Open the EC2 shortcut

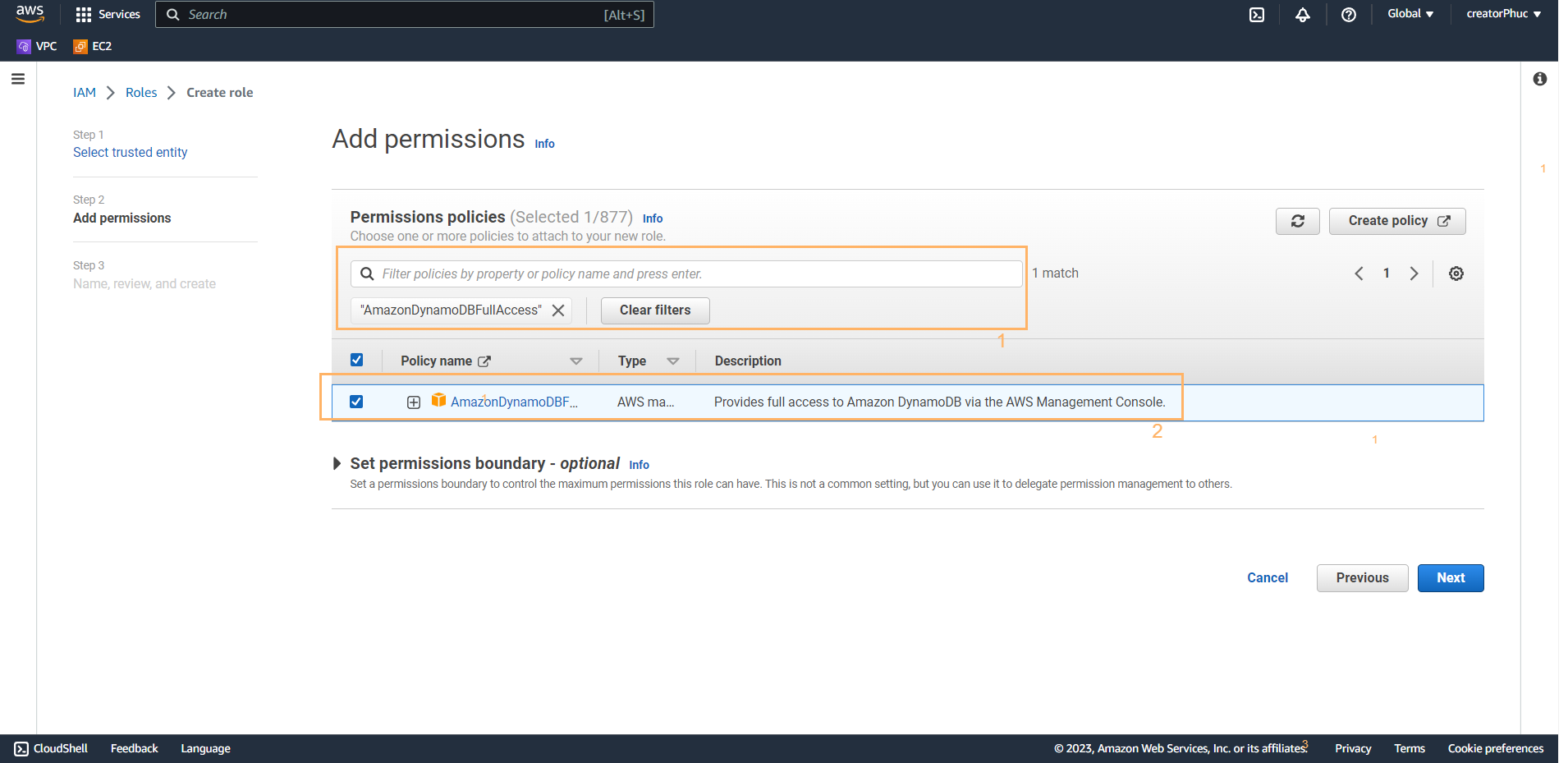tap(93, 46)
